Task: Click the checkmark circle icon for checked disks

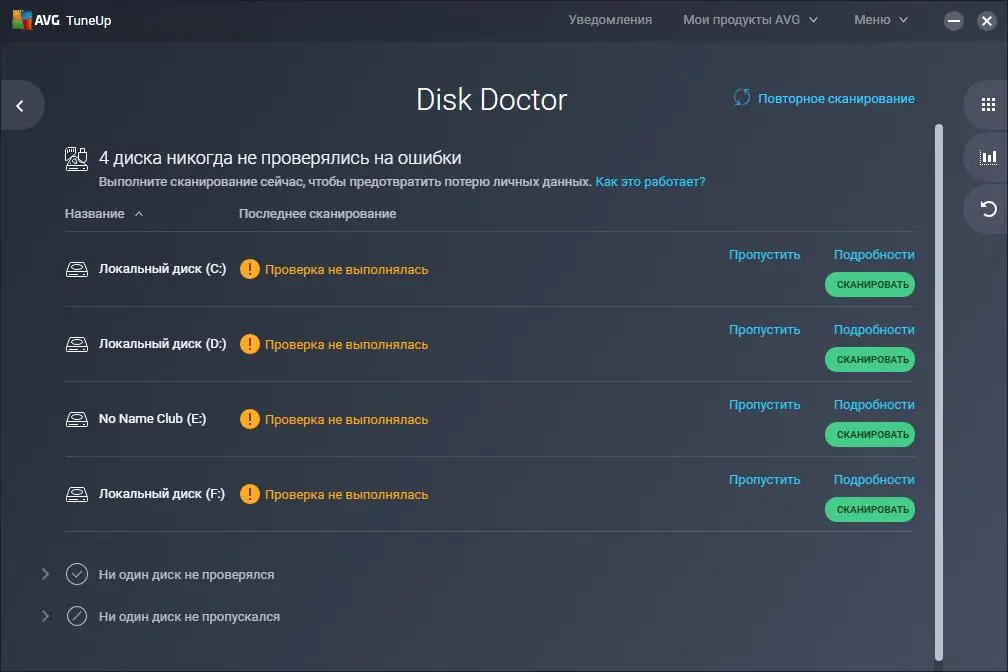Action: pyautogui.click(x=77, y=574)
